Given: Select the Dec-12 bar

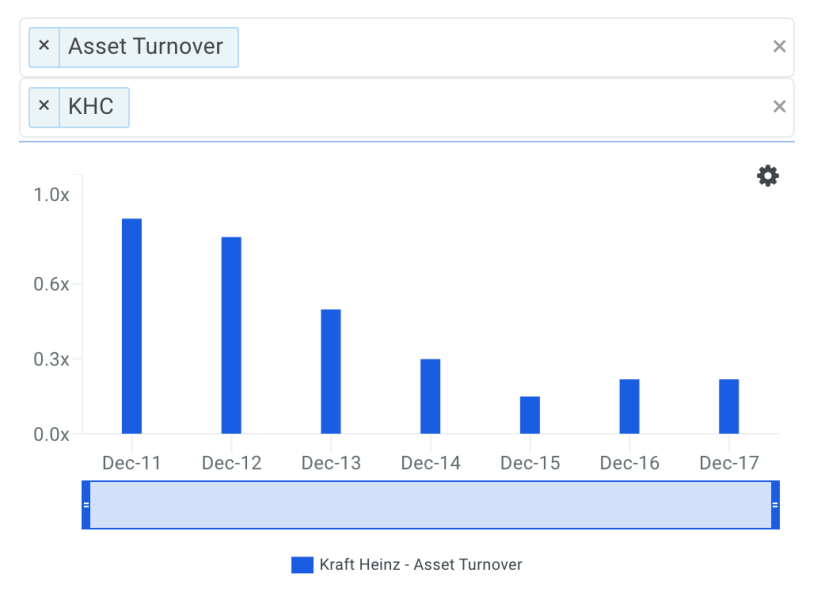Looking at the screenshot, I should click(x=231, y=335).
